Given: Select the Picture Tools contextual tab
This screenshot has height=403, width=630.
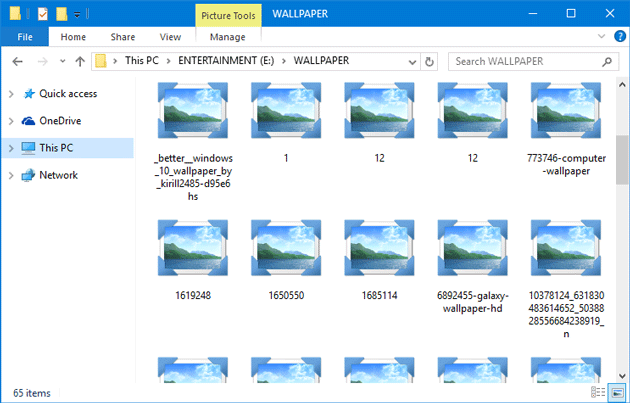Looking at the screenshot, I should (x=228, y=16).
